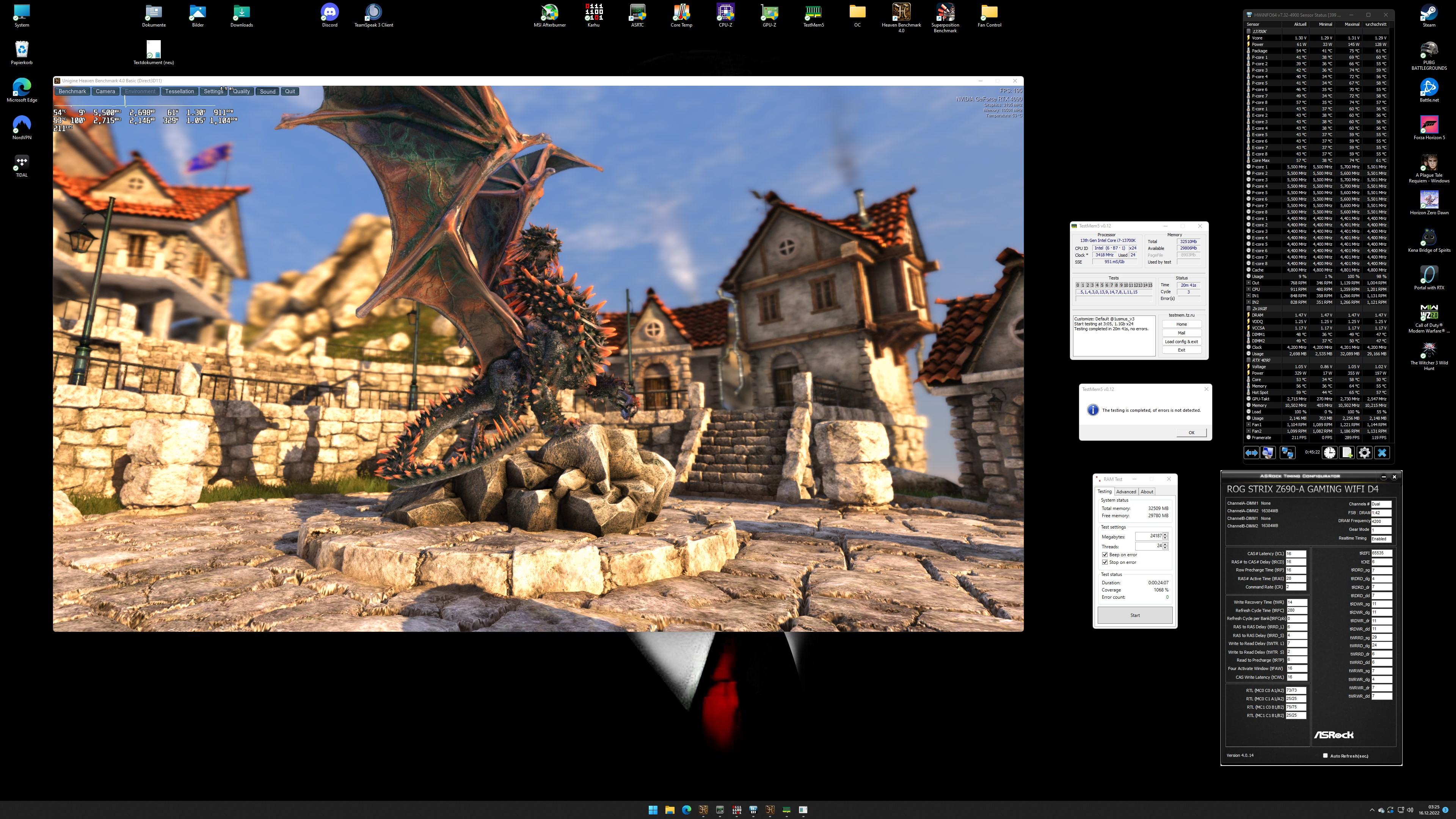Open Superposition Benchmark desktop icon
Screen dimensions: 1456x819
point(945,18)
